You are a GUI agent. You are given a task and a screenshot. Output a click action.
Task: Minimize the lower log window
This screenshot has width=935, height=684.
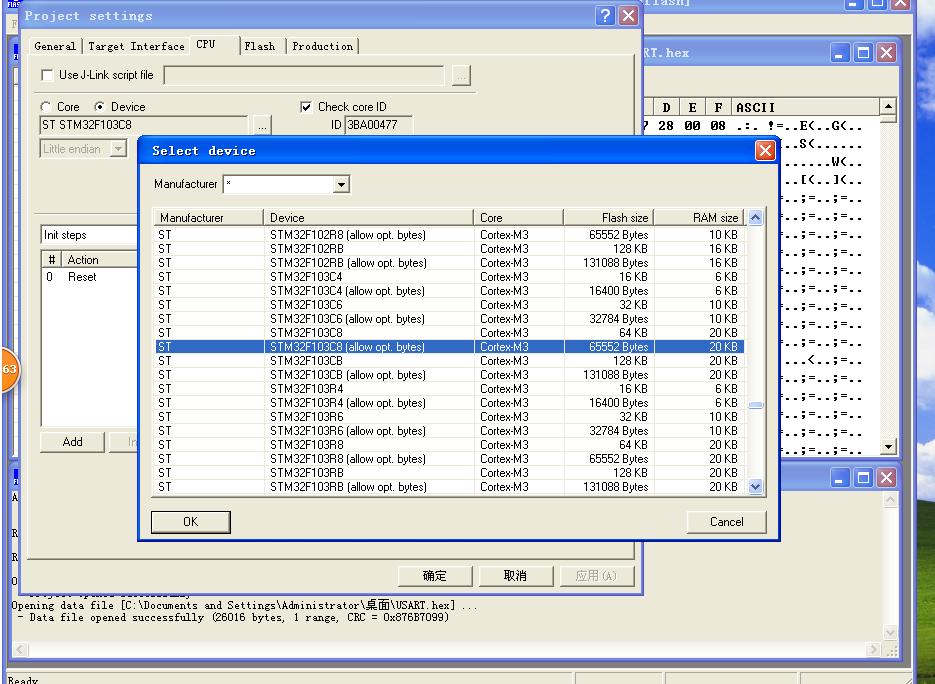click(840, 478)
